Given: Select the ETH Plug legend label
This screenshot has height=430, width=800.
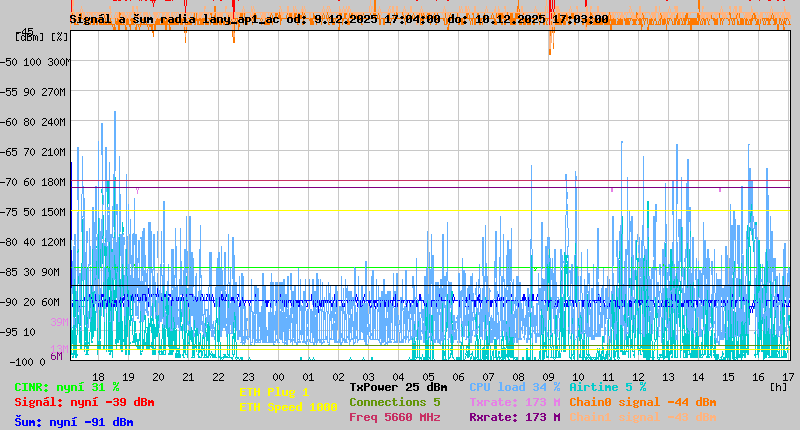Looking at the screenshot, I should (x=274, y=393).
